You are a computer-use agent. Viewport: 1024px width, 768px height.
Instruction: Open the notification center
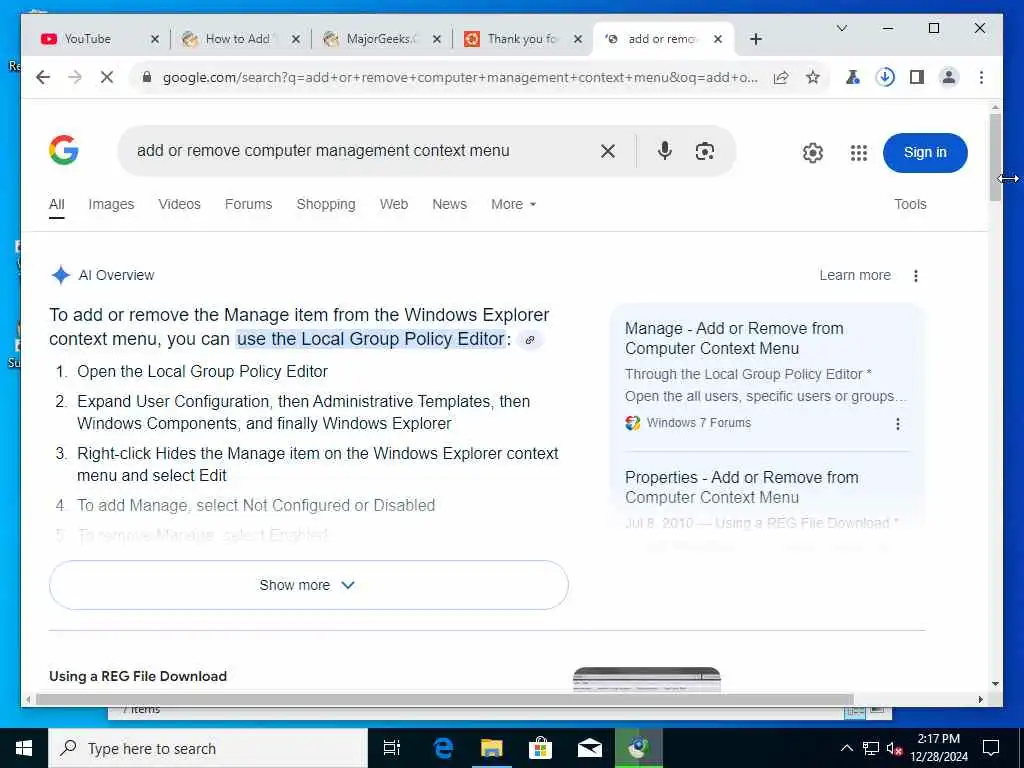991,748
